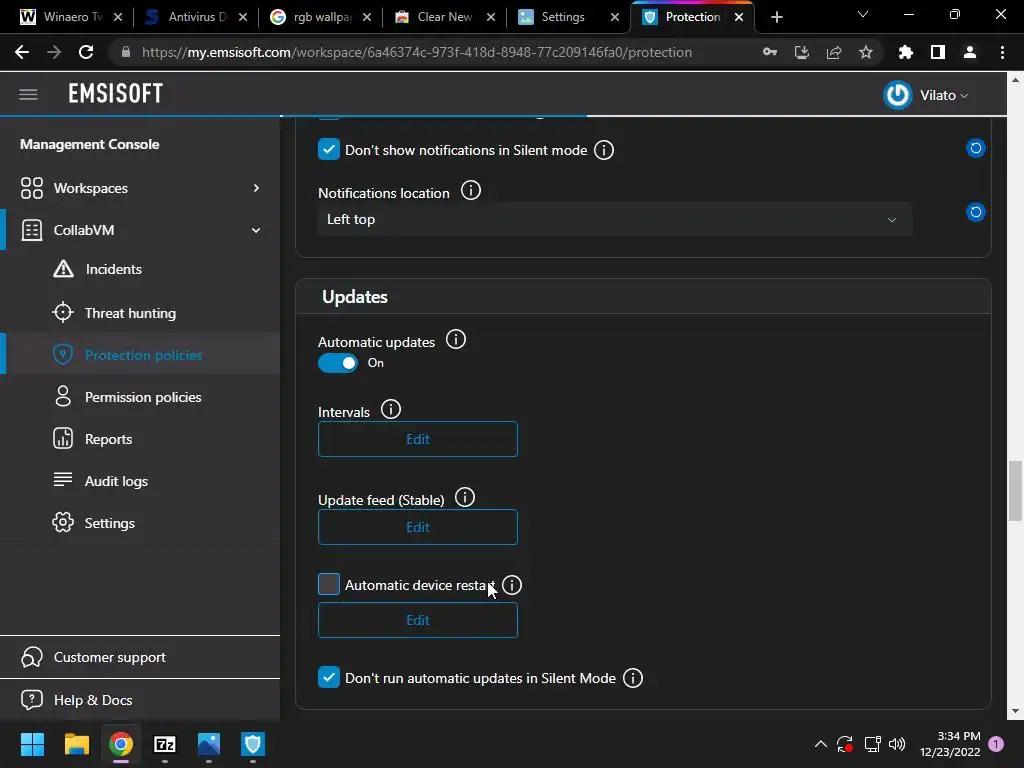The height and width of the screenshot is (768, 1024).
Task: Share this page via share icon
Action: tap(834, 52)
